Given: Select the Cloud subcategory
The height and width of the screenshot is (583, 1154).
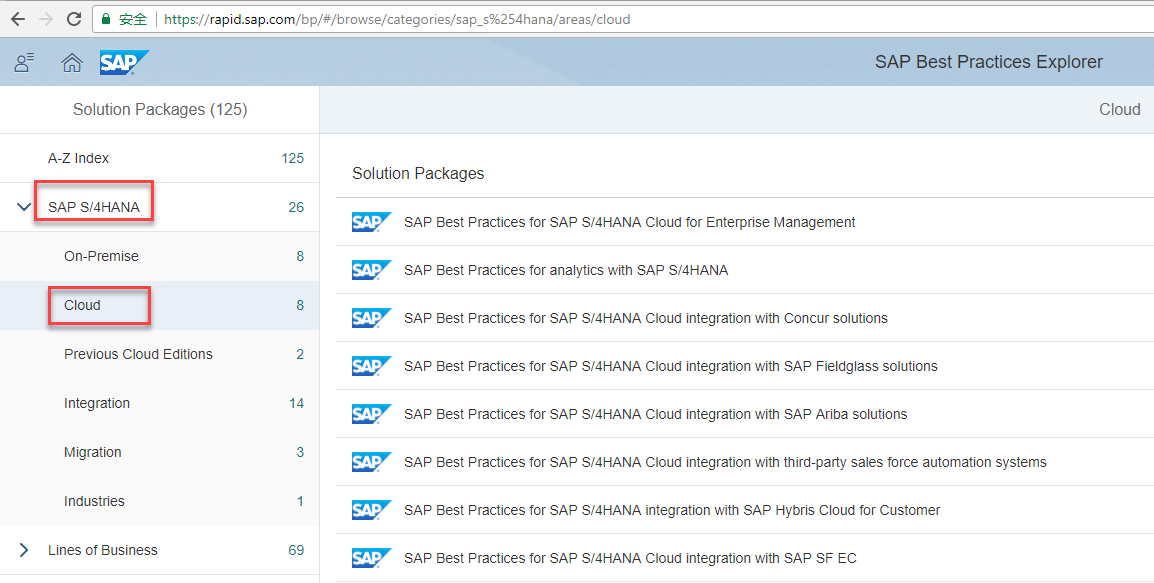Looking at the screenshot, I should 160,305.
